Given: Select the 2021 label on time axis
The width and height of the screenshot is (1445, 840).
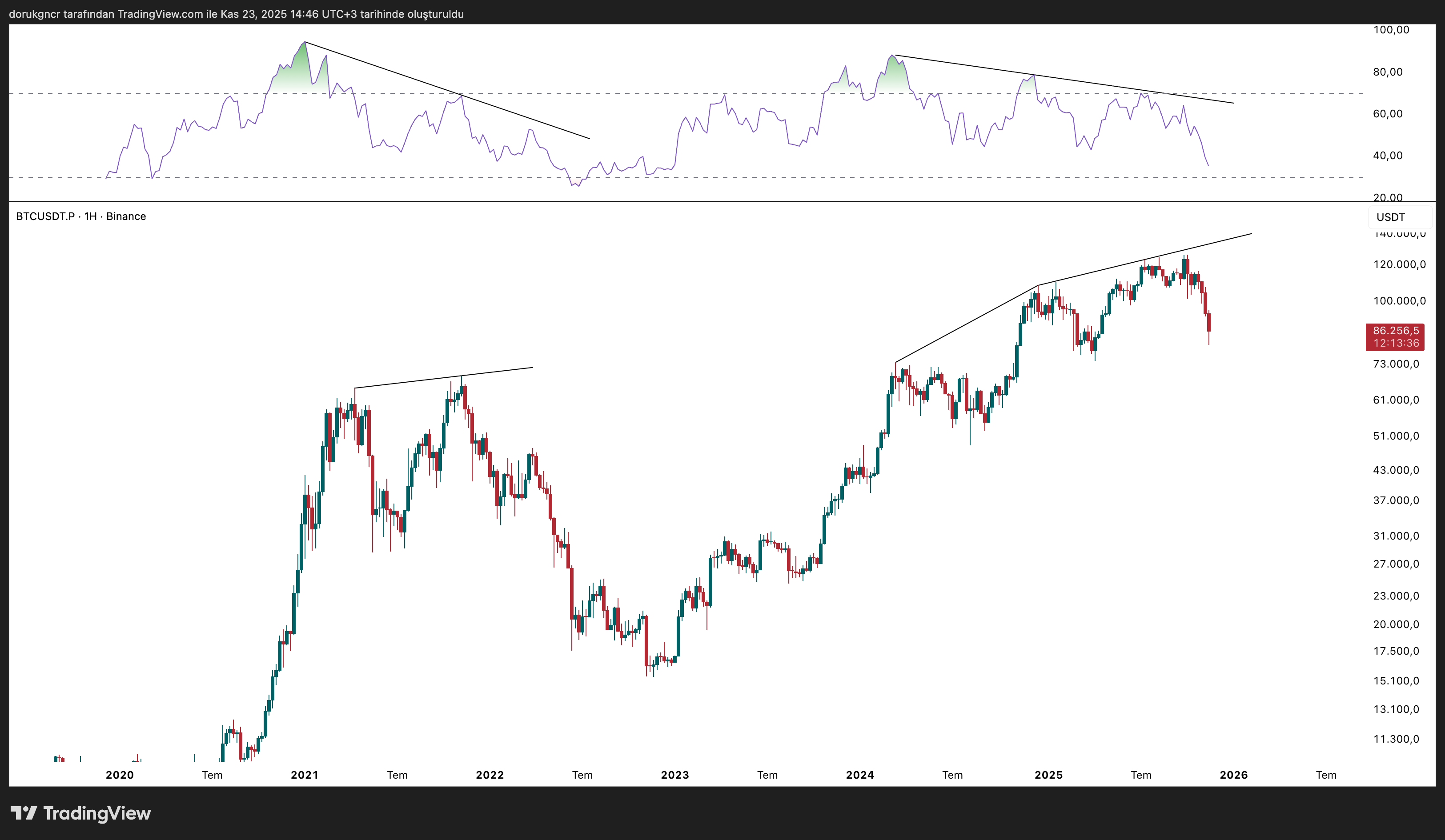Looking at the screenshot, I should (x=305, y=775).
